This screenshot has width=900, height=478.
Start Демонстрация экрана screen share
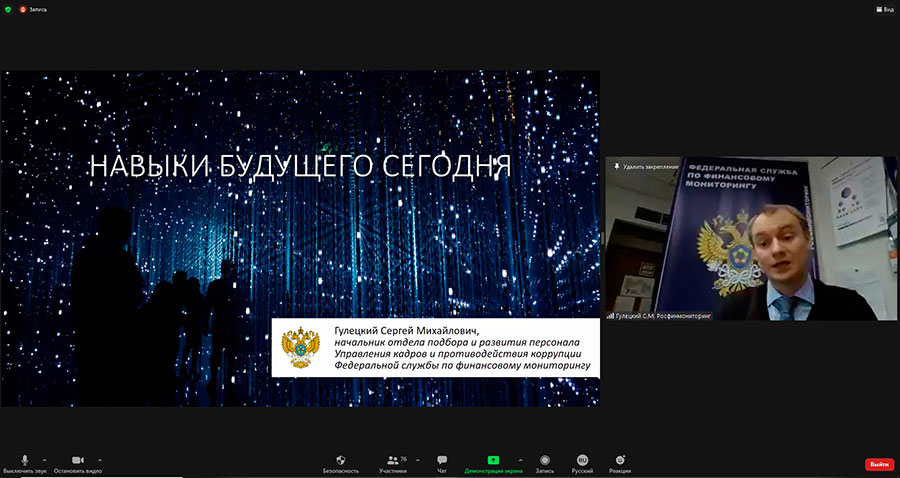[493, 464]
